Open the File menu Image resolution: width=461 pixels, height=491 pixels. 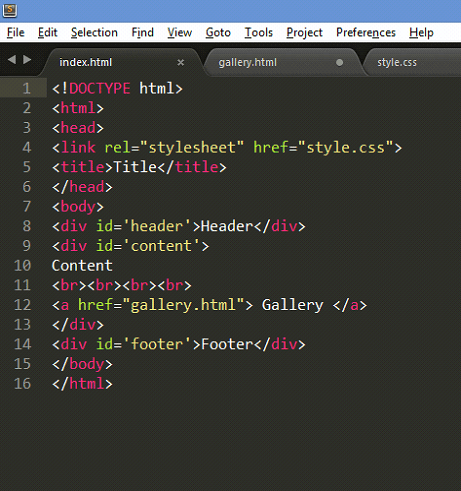(16, 32)
